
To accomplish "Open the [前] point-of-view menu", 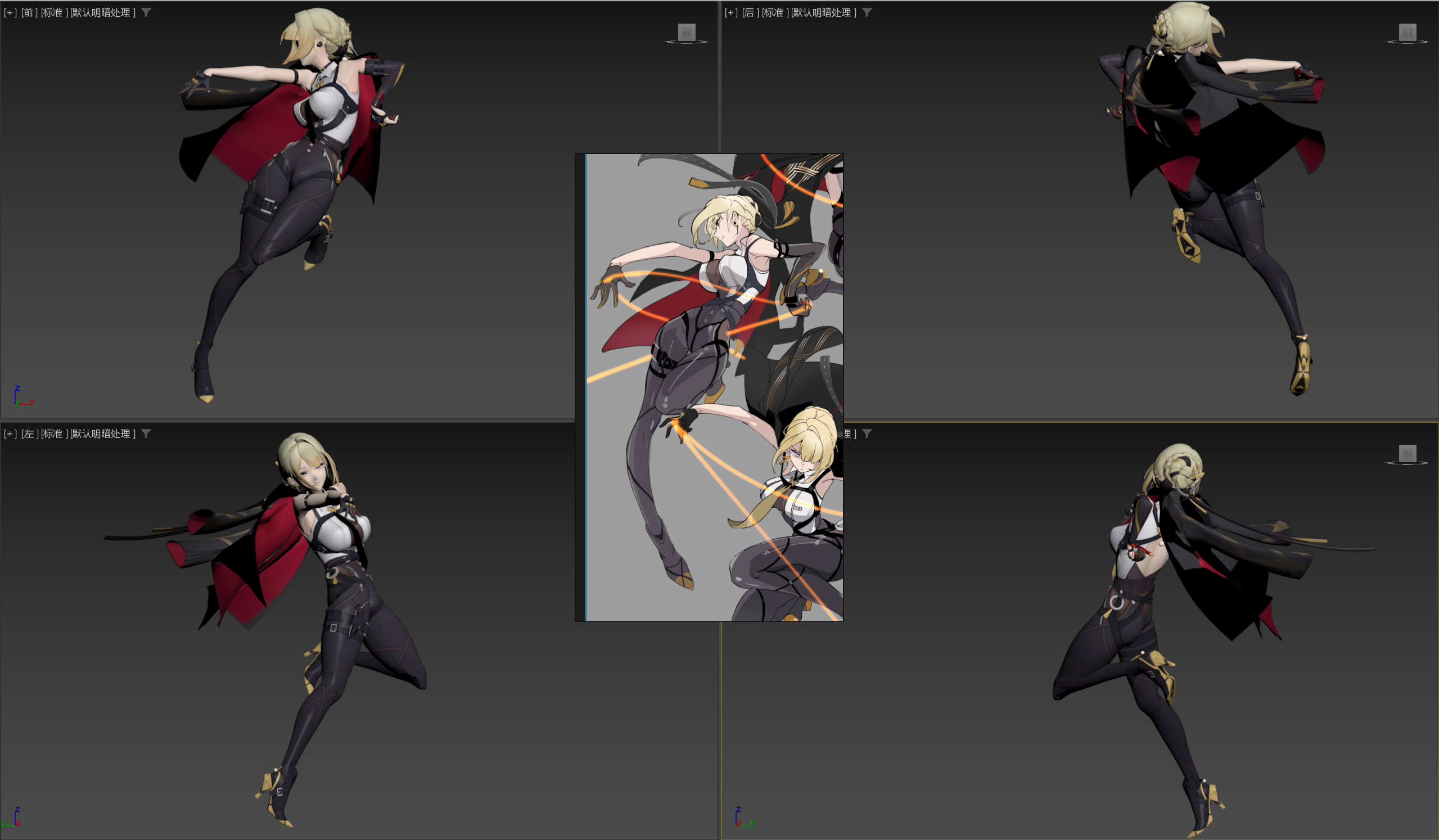I will click(x=29, y=12).
